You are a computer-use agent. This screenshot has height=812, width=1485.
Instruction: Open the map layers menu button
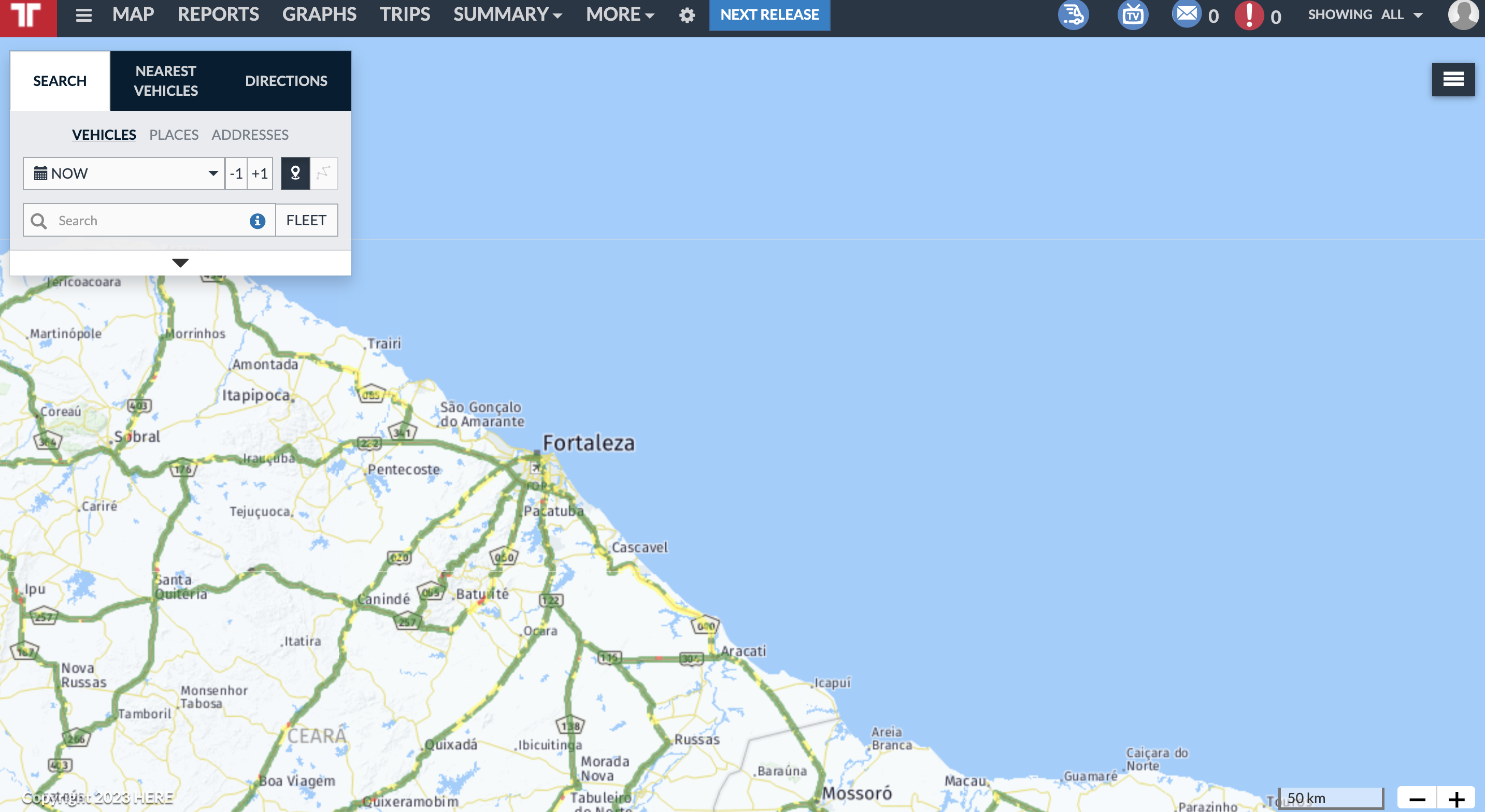pos(1453,80)
